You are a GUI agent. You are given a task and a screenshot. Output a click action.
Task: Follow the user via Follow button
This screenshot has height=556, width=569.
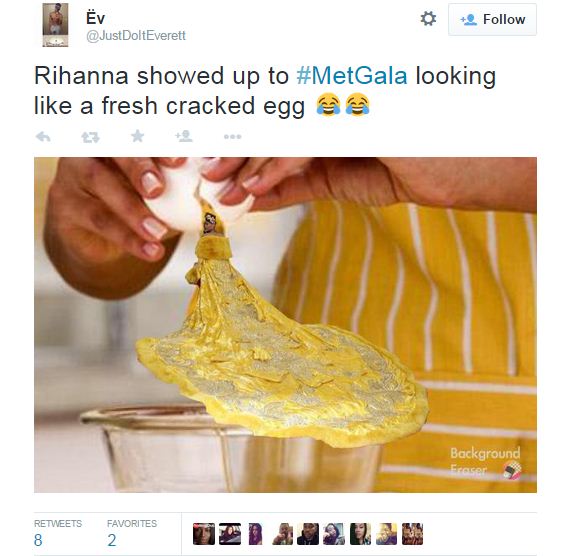492,19
